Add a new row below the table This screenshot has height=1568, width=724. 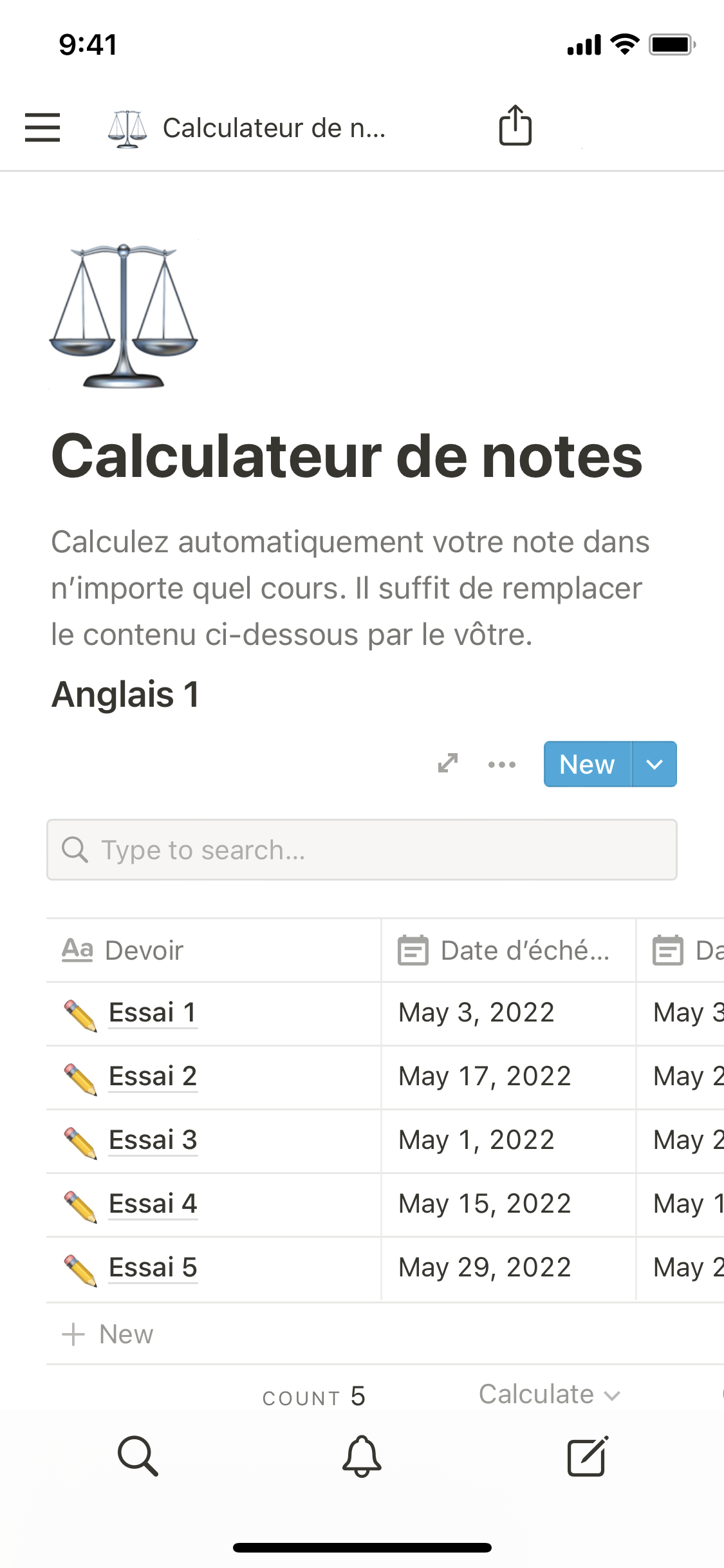point(108,1334)
